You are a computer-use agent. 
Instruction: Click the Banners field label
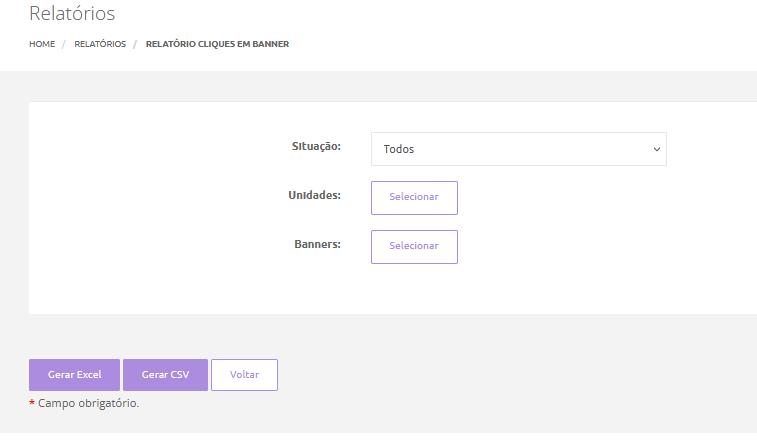tap(317, 244)
